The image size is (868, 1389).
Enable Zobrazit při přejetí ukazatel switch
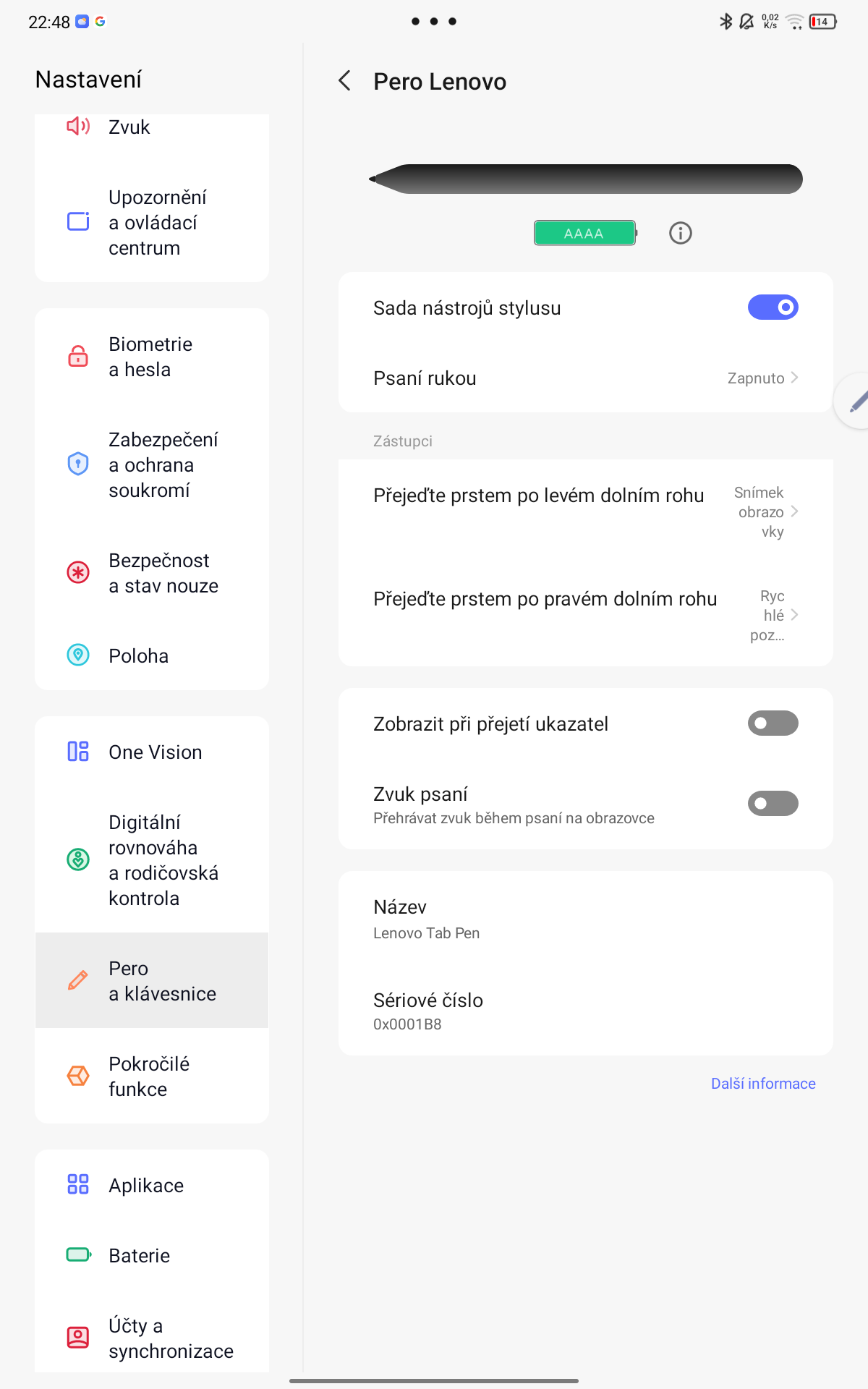[x=773, y=723]
